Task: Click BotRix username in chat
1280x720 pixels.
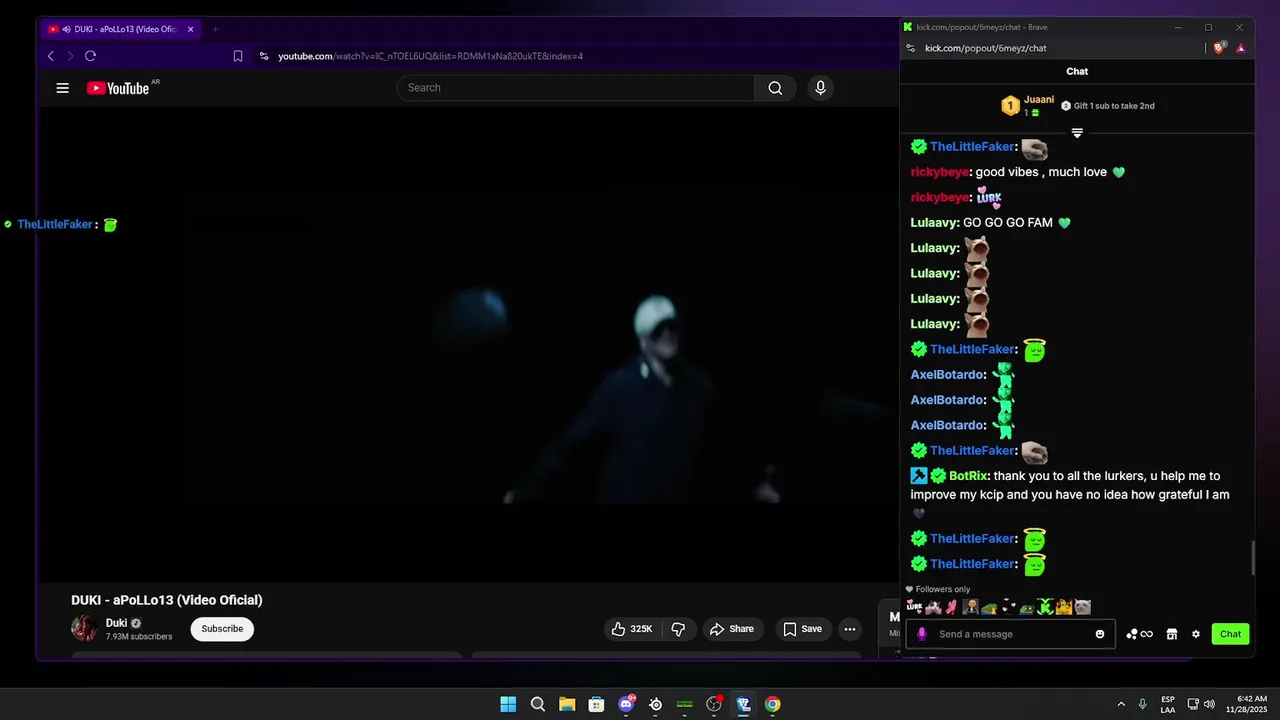Action: (969, 476)
